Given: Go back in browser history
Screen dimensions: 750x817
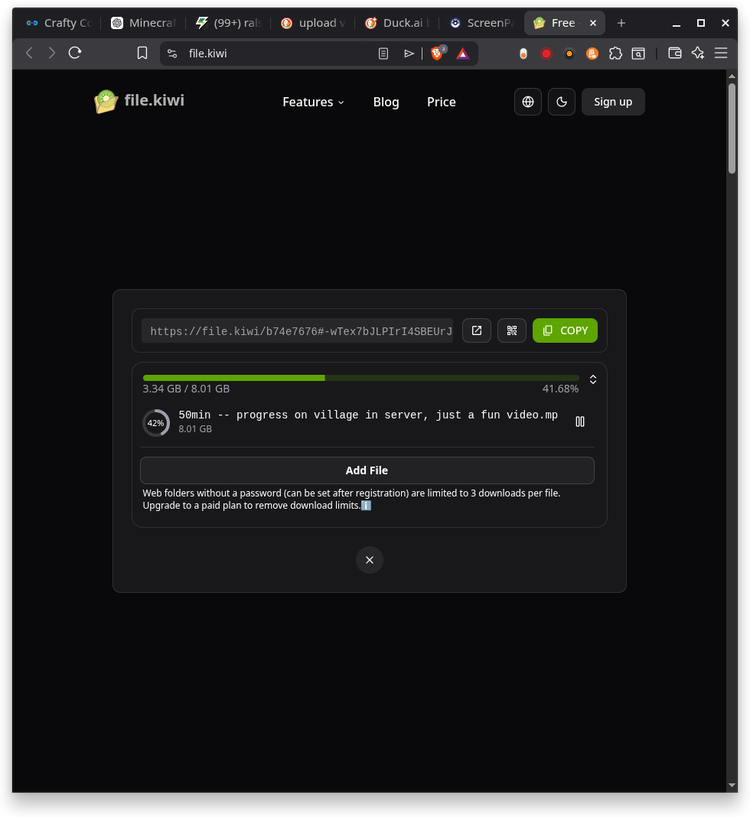Looking at the screenshot, I should coord(29,53).
